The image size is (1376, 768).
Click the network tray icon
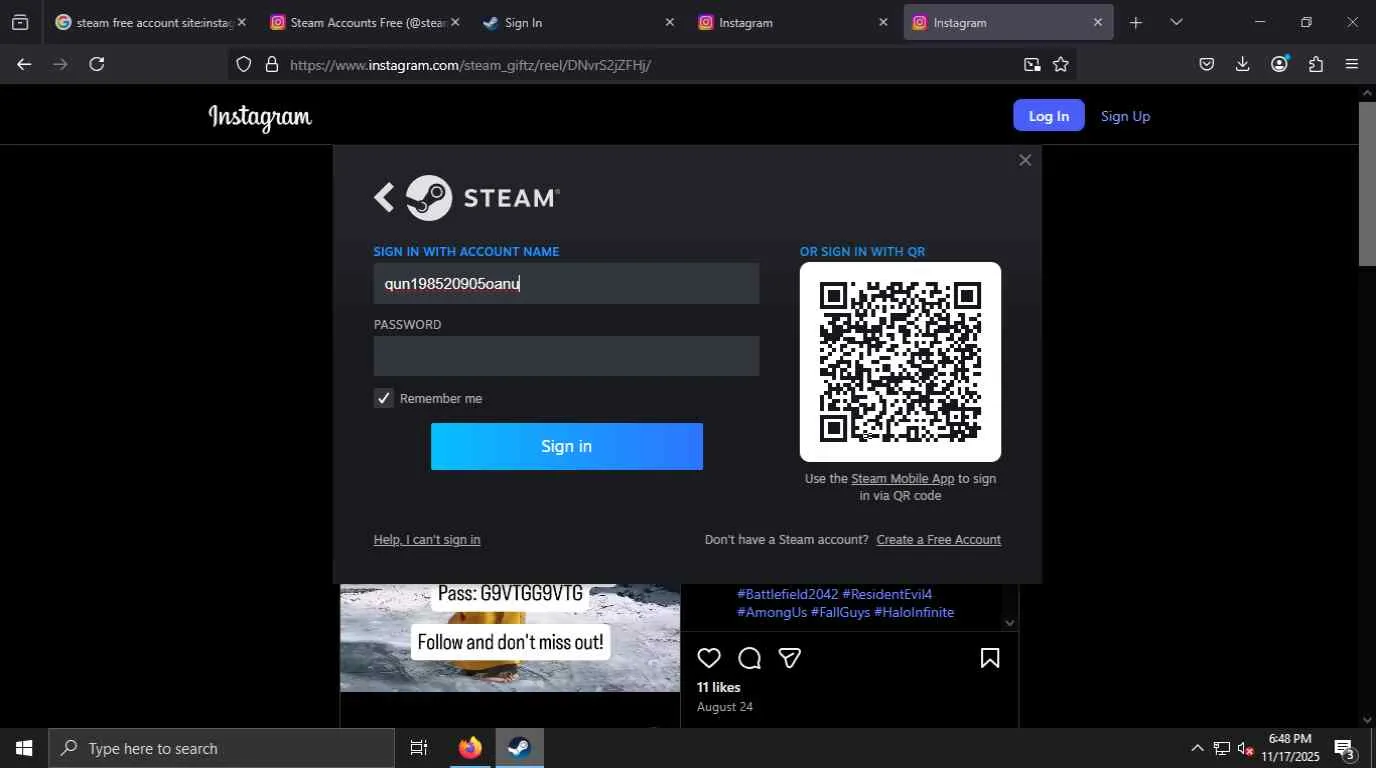tap(1222, 748)
